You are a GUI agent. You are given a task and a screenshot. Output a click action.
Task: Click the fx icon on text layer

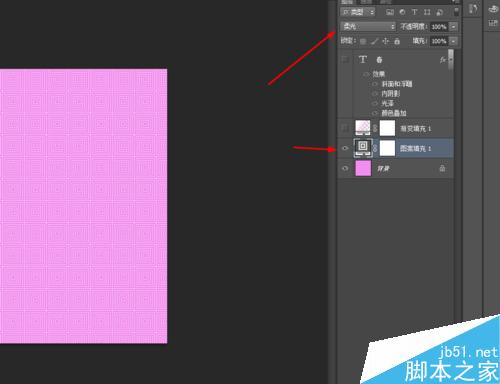tap(443, 60)
